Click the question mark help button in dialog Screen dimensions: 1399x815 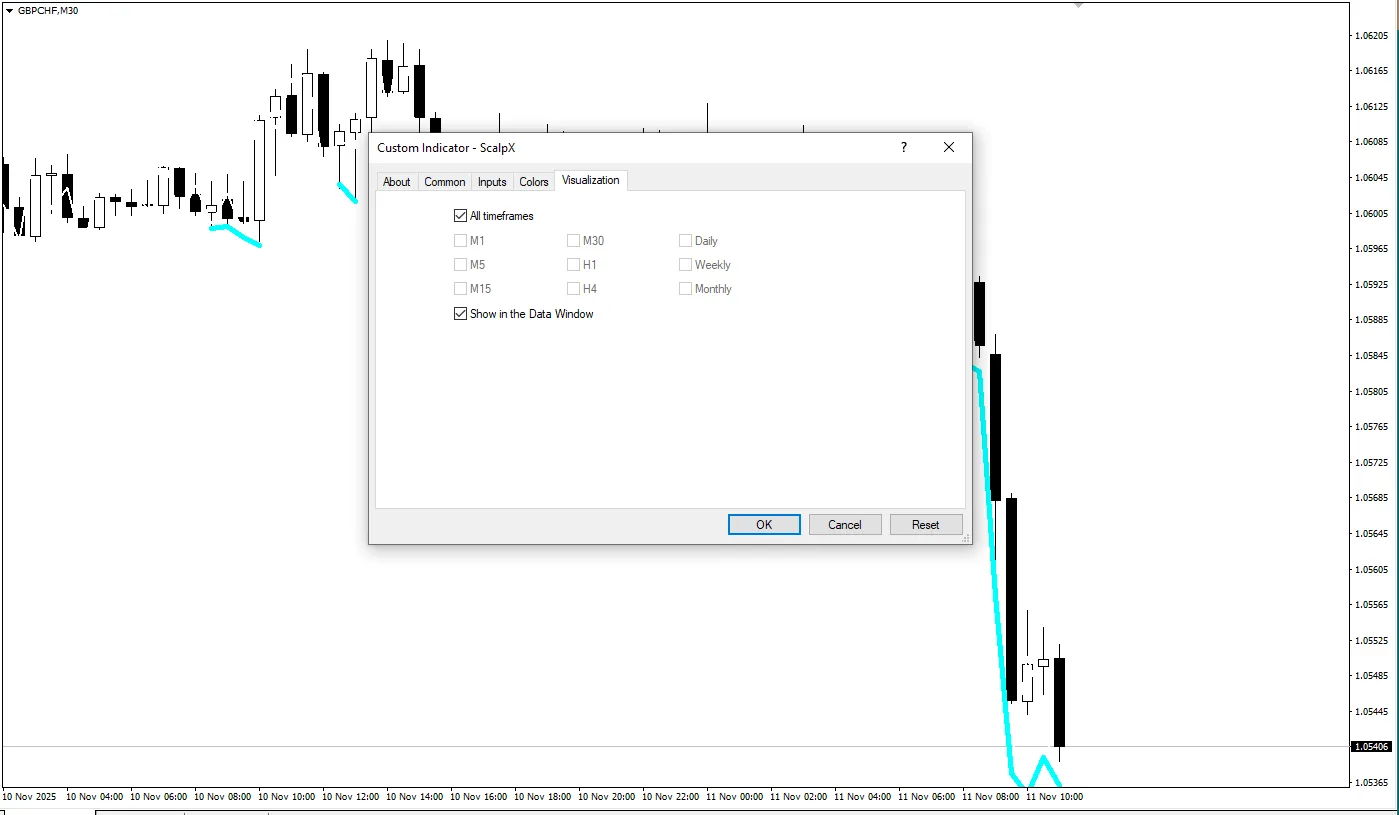pyautogui.click(x=904, y=147)
